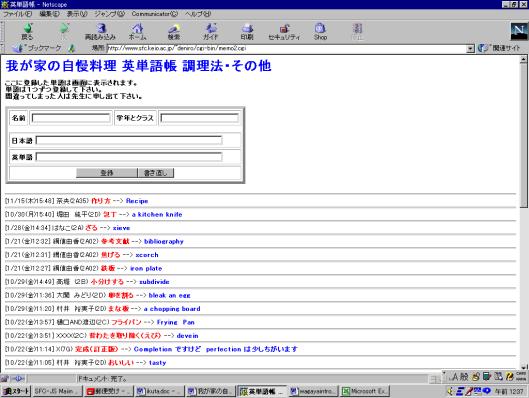Click the 'bleak an egg' entry
The height and width of the screenshot is (398, 529).
[x=170, y=295]
